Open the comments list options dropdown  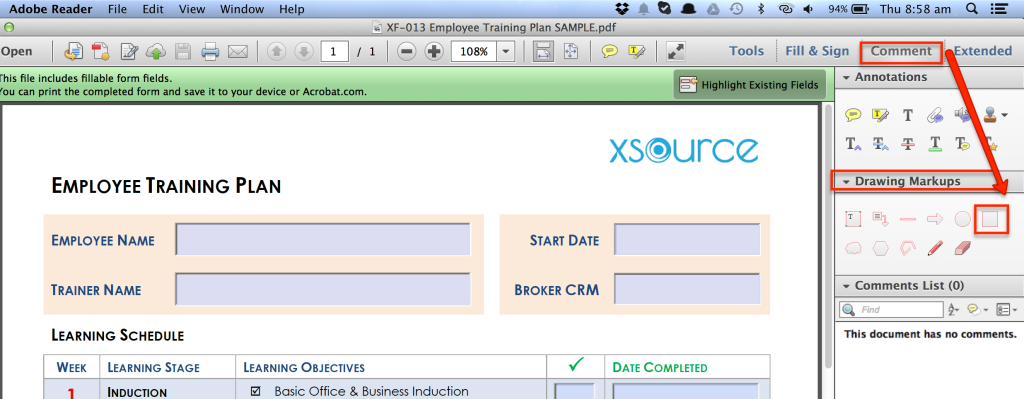click(x=1006, y=310)
